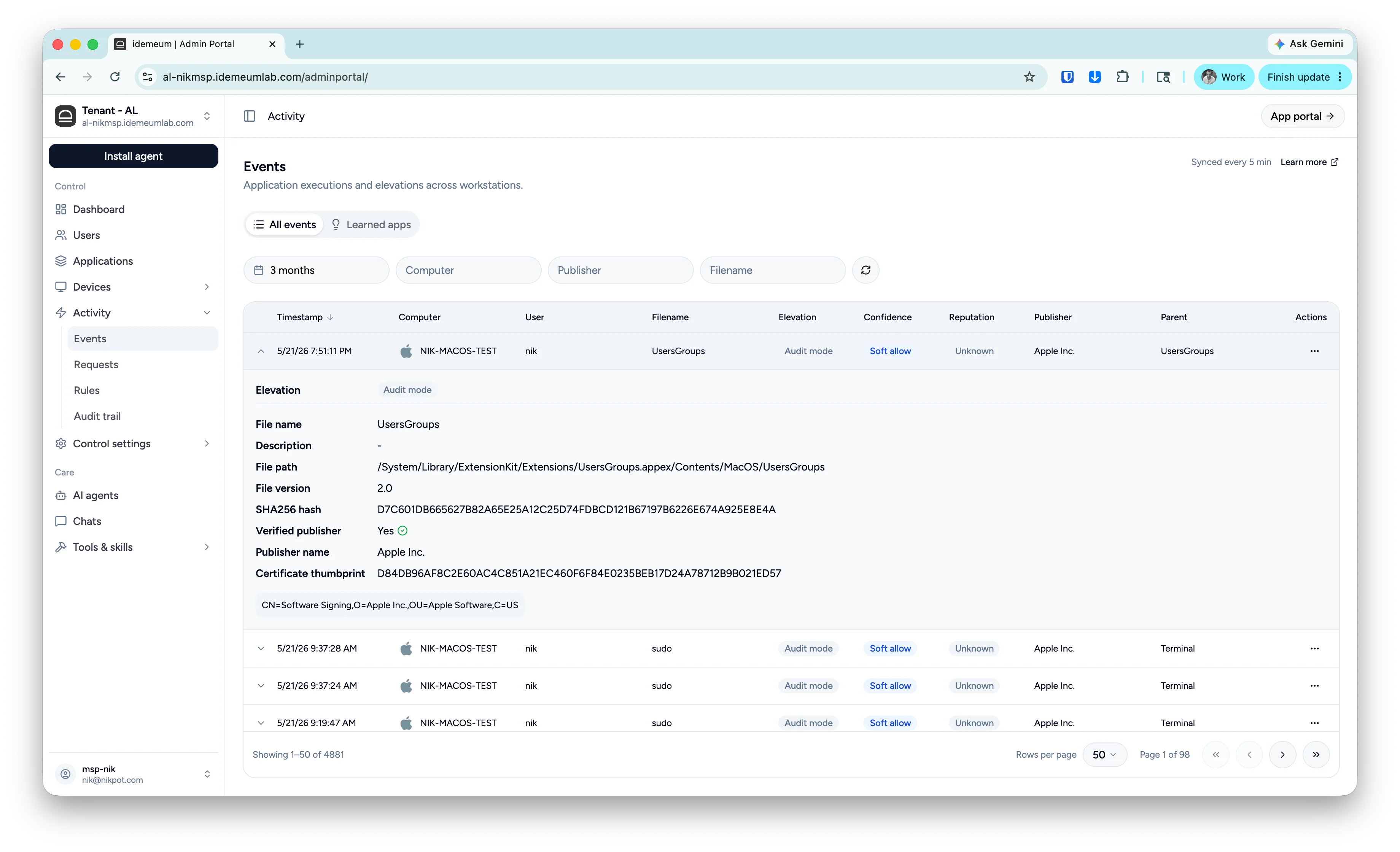Click the Filename filter field

pyautogui.click(x=773, y=270)
